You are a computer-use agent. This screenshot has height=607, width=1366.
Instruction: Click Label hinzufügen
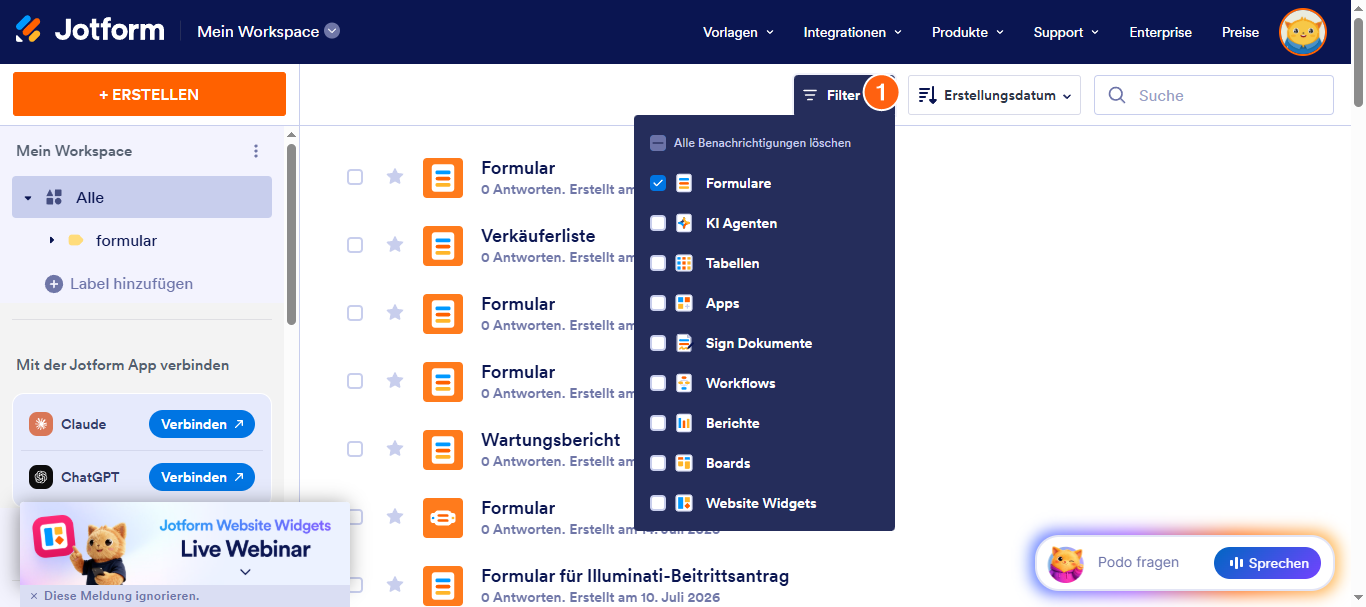click(131, 284)
